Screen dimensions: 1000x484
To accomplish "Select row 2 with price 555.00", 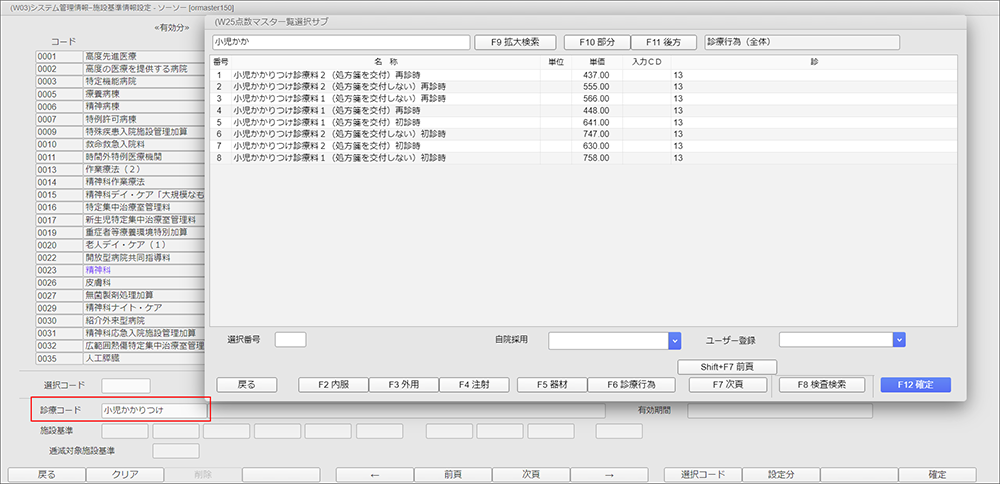I will click(x=584, y=87).
